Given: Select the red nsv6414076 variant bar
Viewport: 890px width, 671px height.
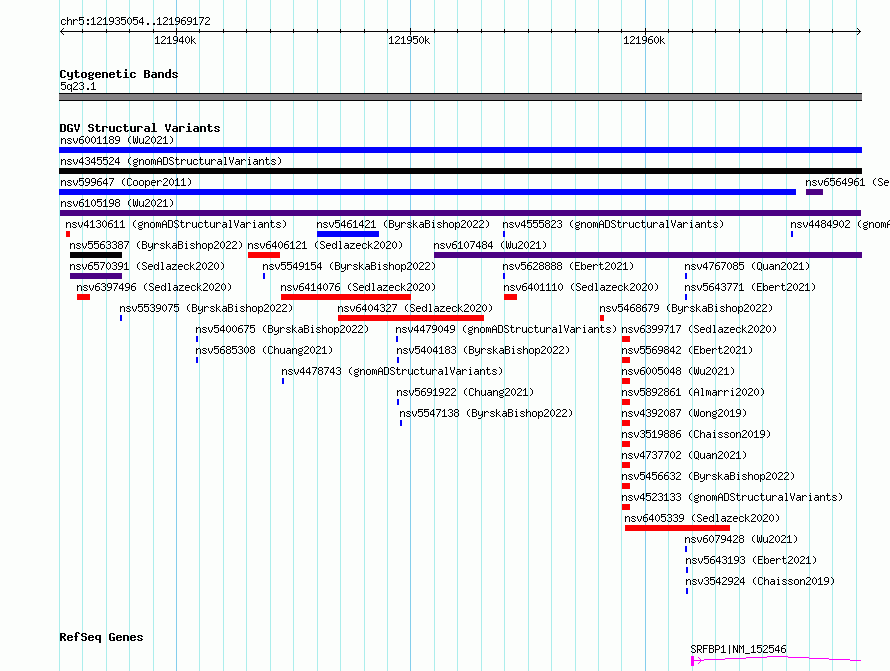Looking at the screenshot, I should pyautogui.click(x=346, y=297).
